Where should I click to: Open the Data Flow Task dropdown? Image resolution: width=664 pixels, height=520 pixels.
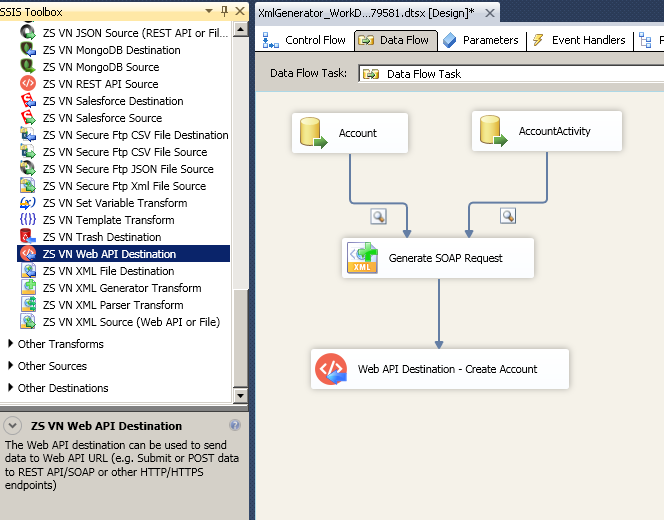click(510, 74)
